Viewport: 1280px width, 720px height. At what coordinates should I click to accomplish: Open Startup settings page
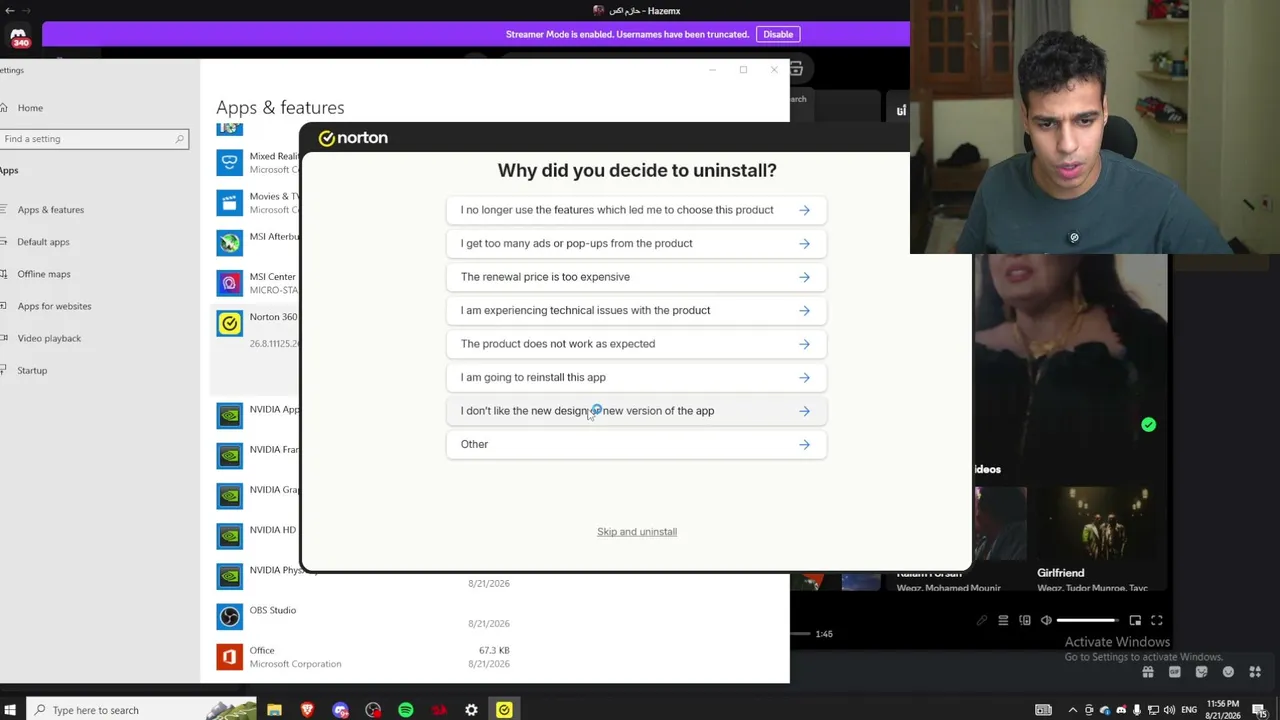tap(32, 370)
